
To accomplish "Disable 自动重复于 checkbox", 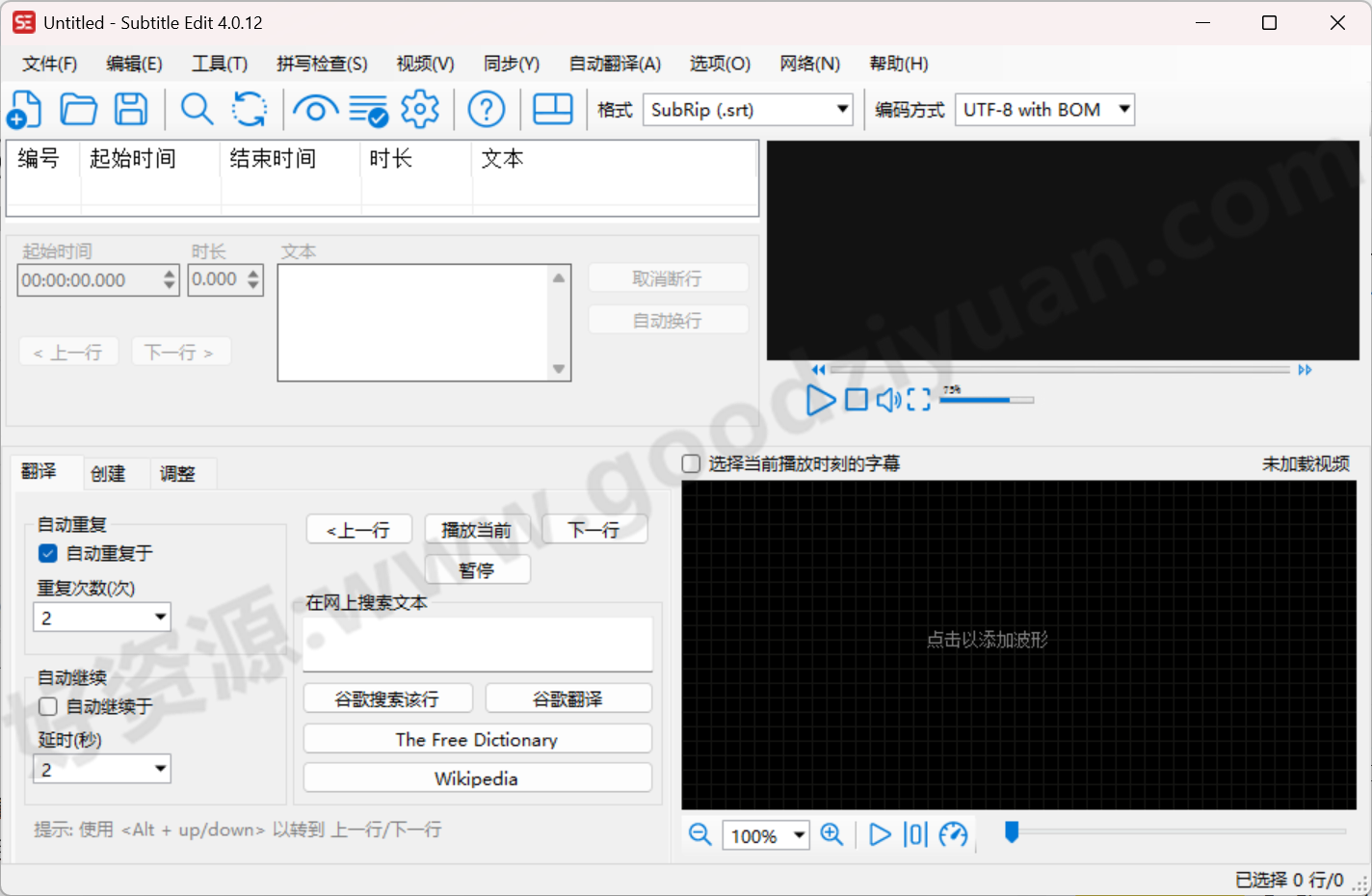I will [47, 553].
